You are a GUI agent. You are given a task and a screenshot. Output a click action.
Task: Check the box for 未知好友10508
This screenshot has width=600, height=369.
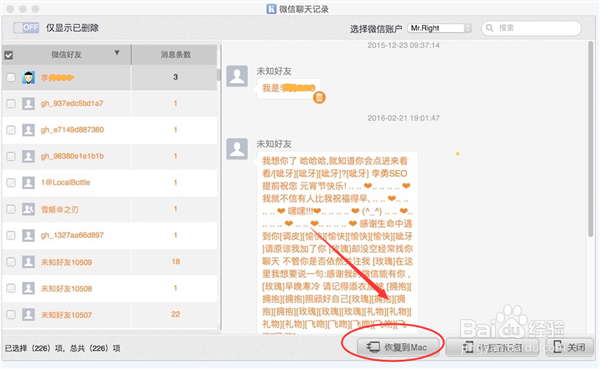11,288
